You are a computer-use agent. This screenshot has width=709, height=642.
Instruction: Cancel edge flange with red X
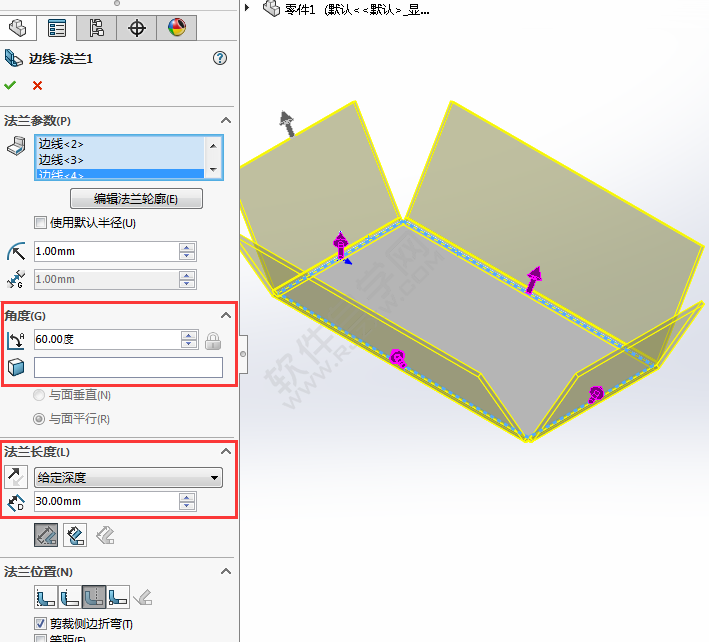pos(38,85)
